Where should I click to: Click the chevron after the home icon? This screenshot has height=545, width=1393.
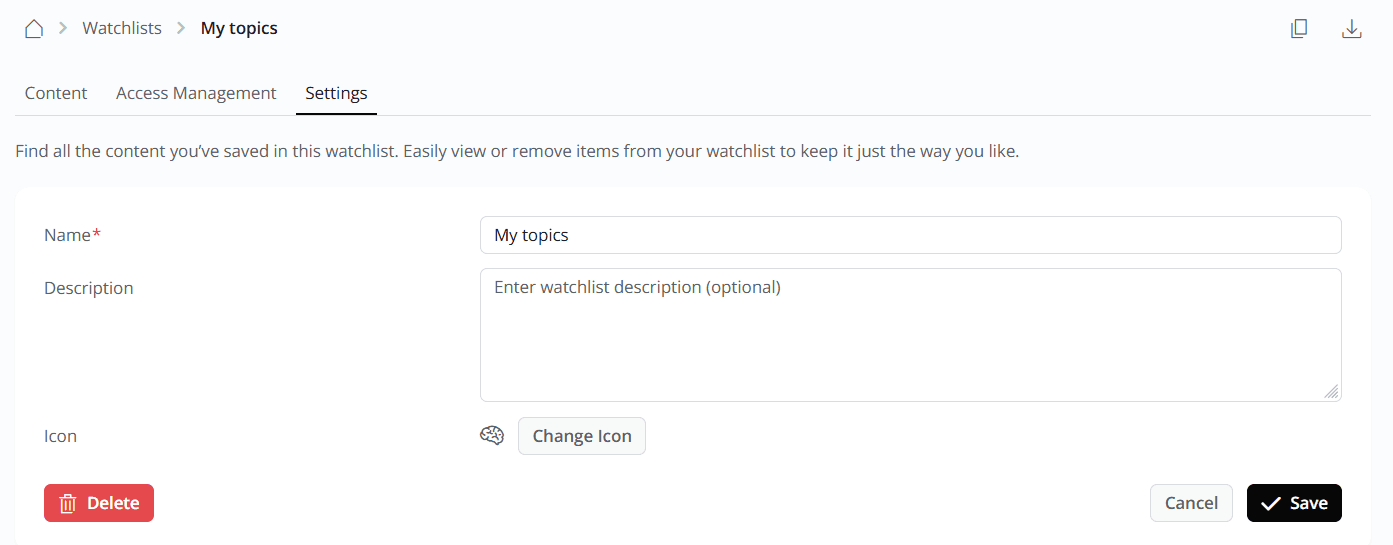pos(63,29)
